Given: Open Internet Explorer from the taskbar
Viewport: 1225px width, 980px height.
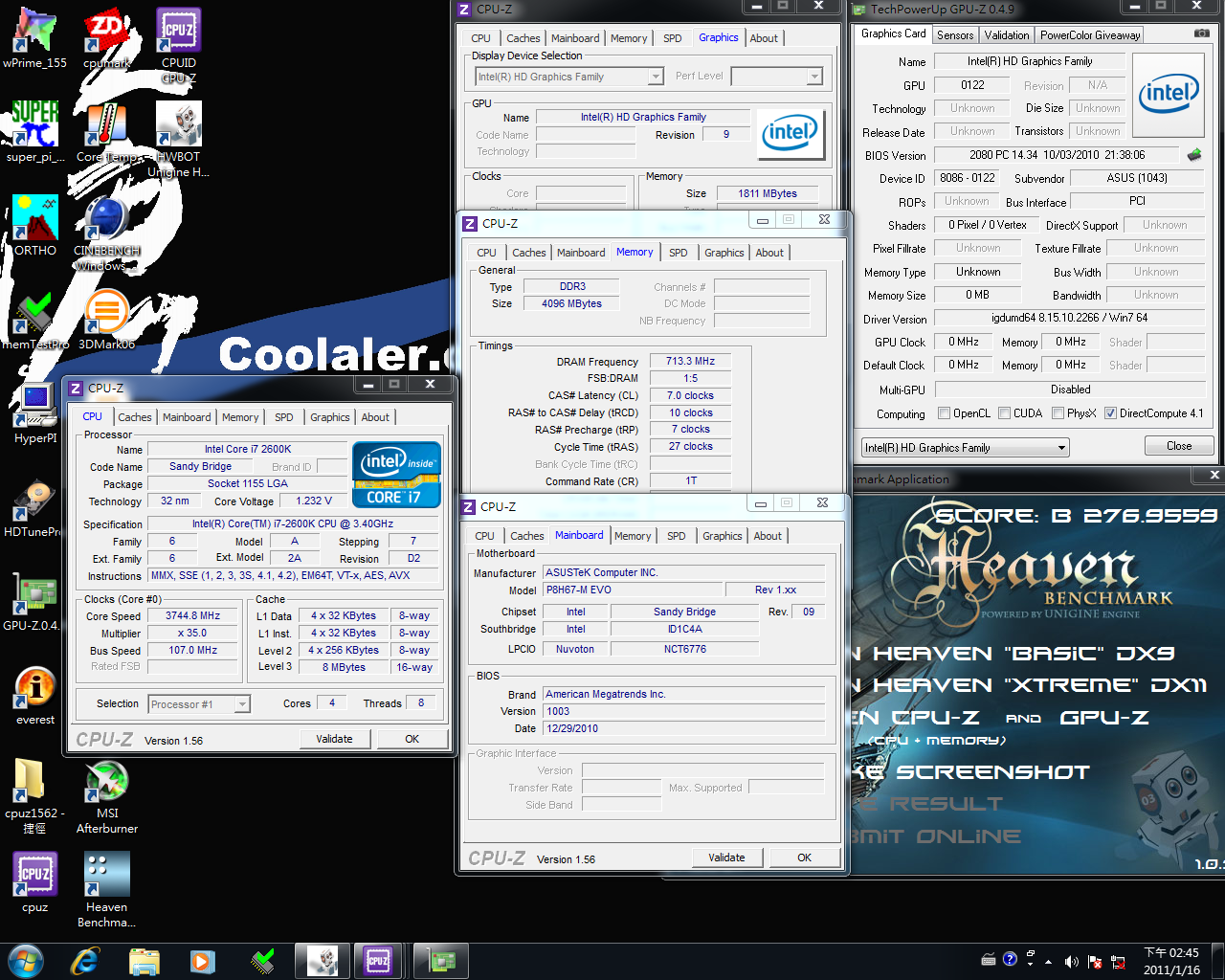Looking at the screenshot, I should pos(85,960).
